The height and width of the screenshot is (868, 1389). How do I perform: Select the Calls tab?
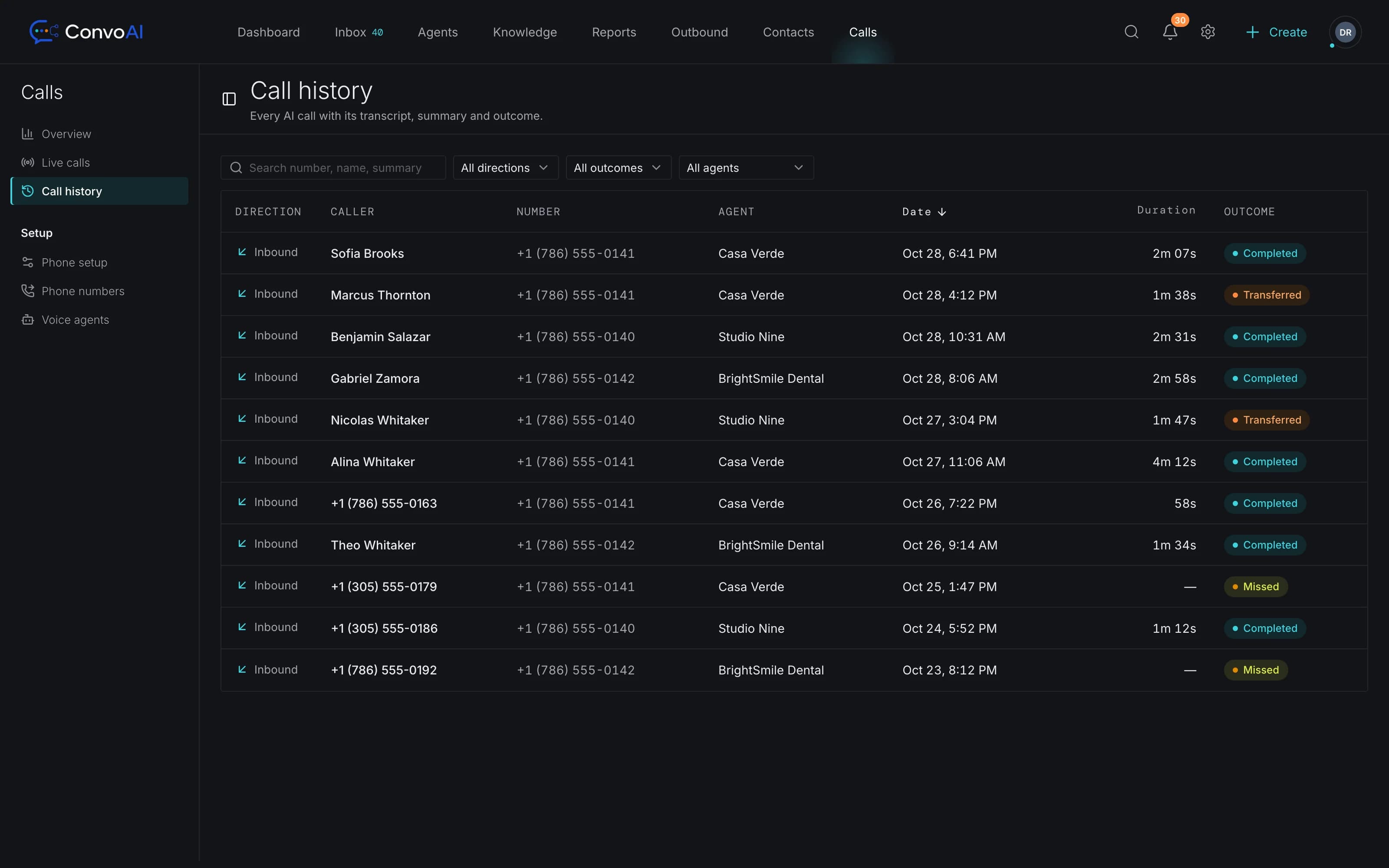coord(862,32)
